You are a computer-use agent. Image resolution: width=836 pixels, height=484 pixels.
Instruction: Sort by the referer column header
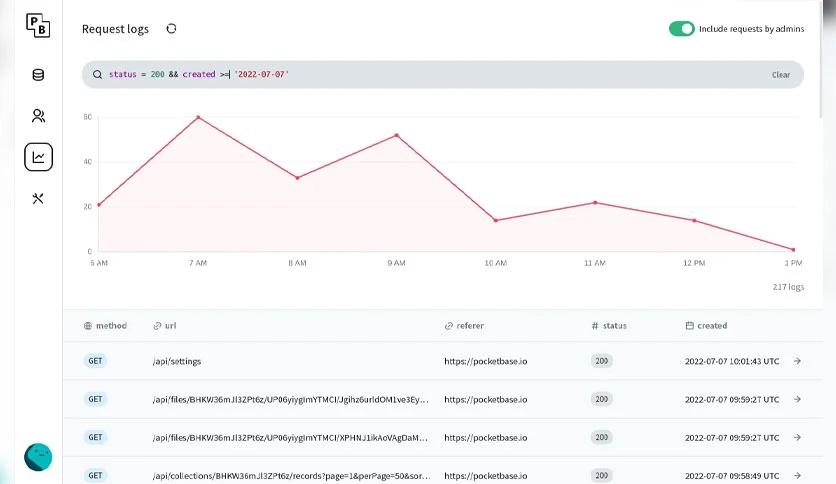464,326
